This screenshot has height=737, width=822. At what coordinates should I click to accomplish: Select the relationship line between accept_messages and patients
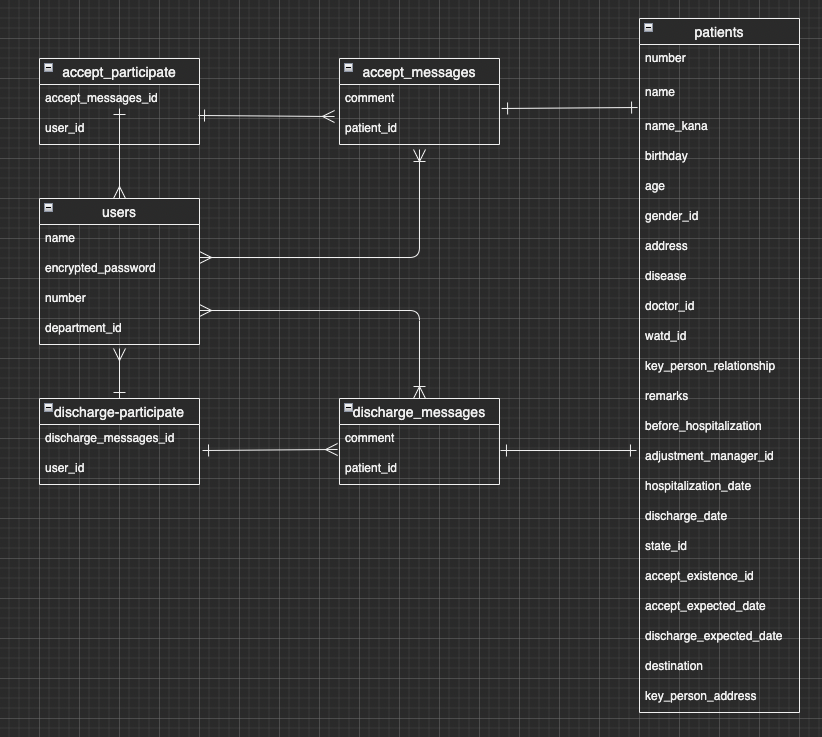tap(569, 110)
